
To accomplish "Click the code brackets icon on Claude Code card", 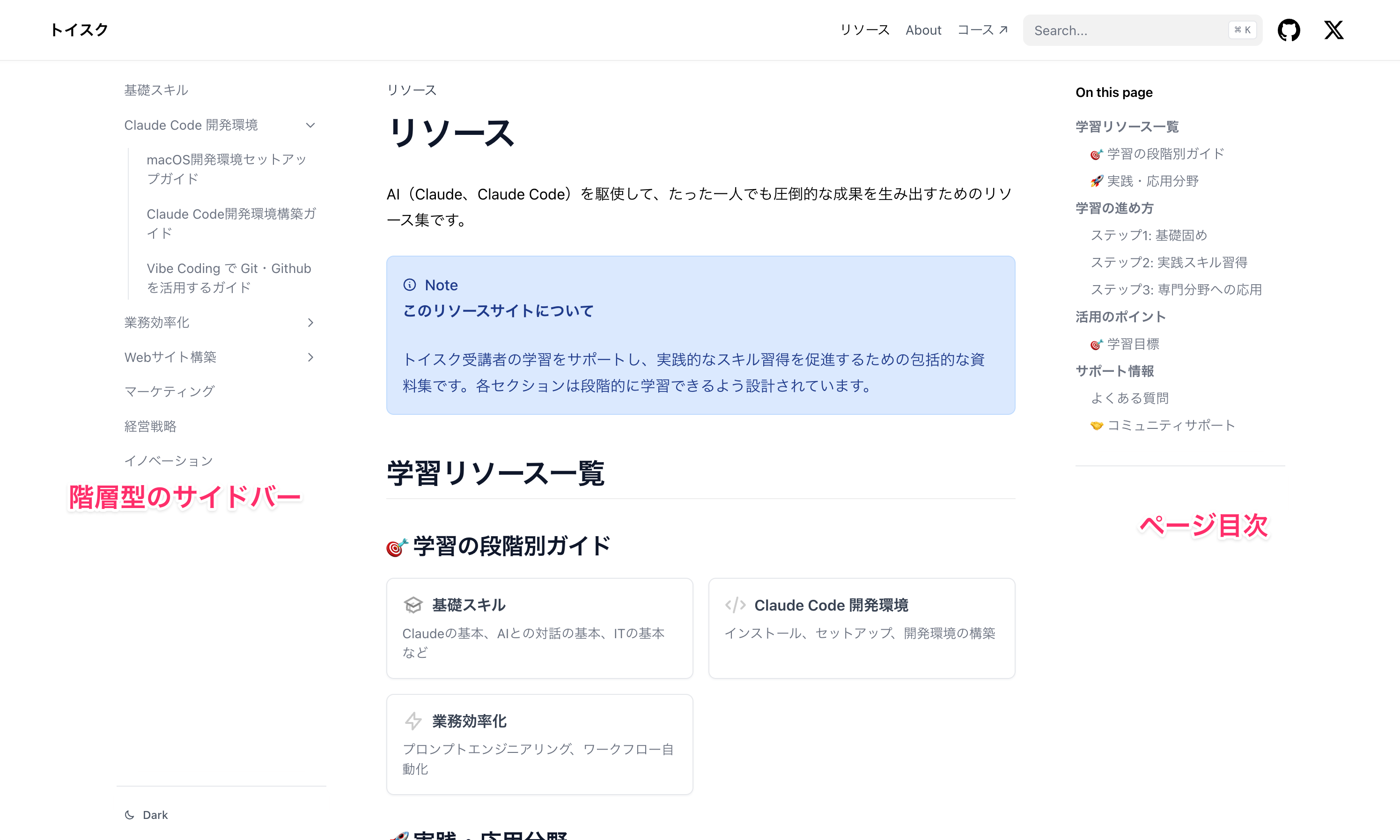I will tap(735, 604).
